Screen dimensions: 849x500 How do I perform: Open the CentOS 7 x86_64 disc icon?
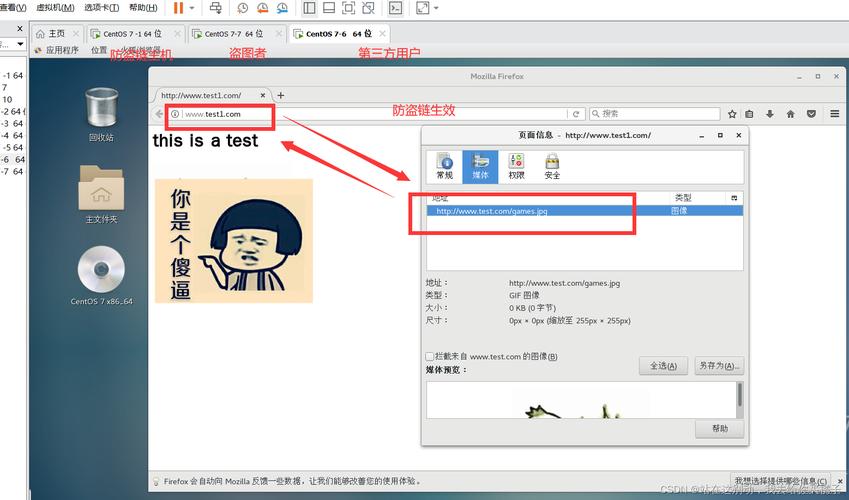(x=101, y=276)
